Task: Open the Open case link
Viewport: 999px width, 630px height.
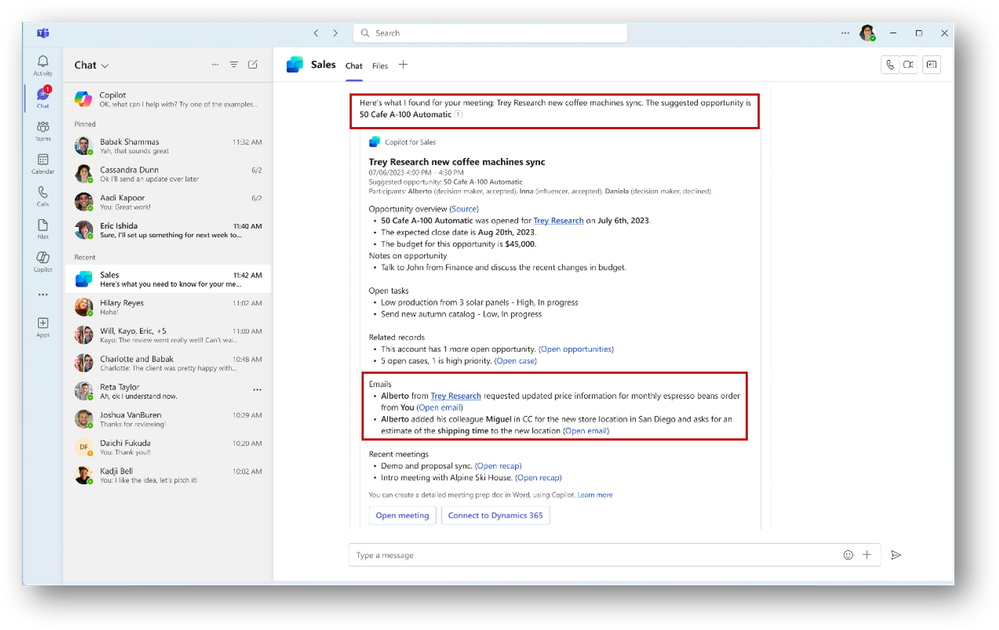Action: pyautogui.click(x=515, y=361)
